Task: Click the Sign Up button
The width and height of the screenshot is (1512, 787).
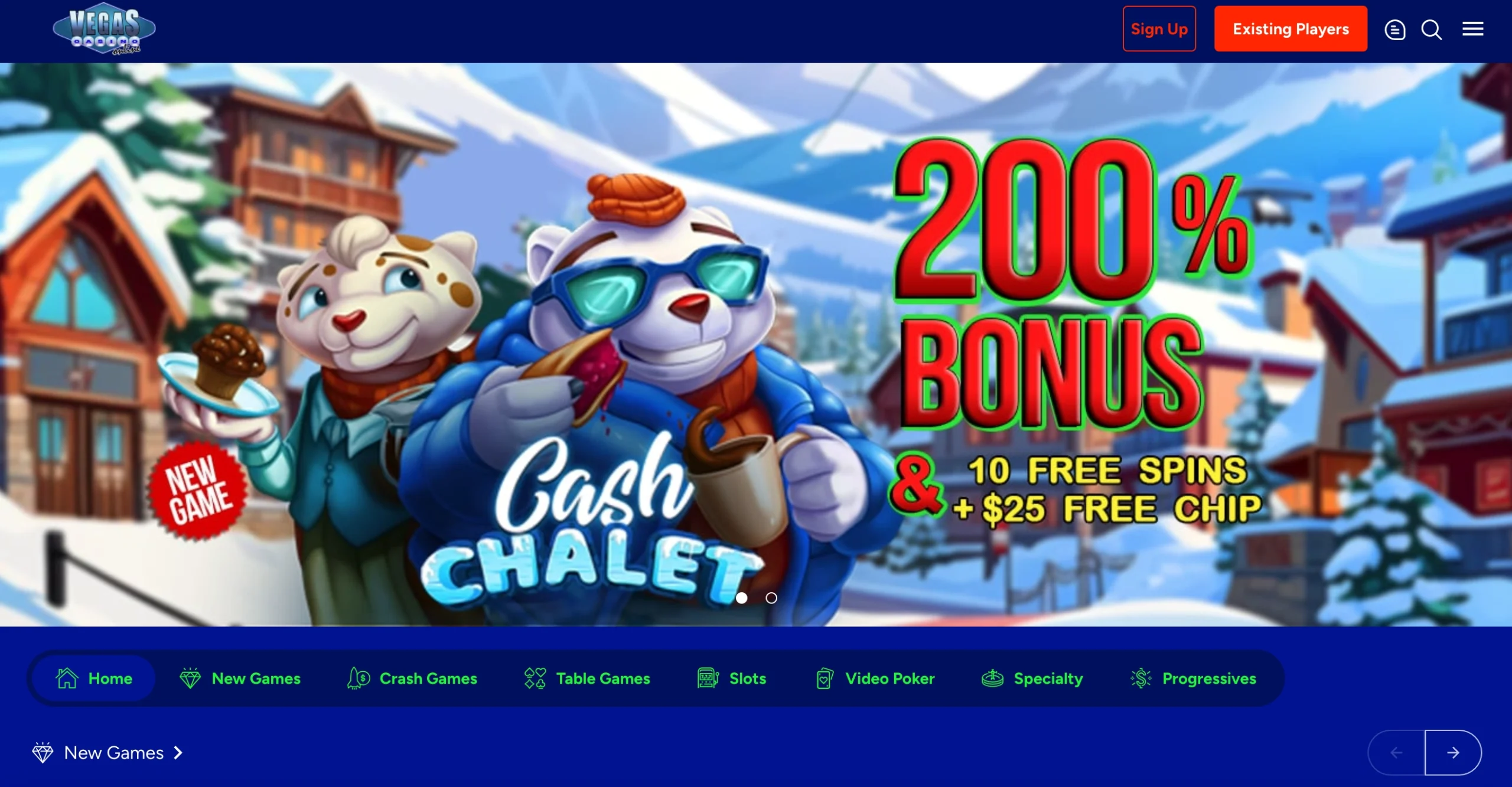Action: (x=1159, y=29)
